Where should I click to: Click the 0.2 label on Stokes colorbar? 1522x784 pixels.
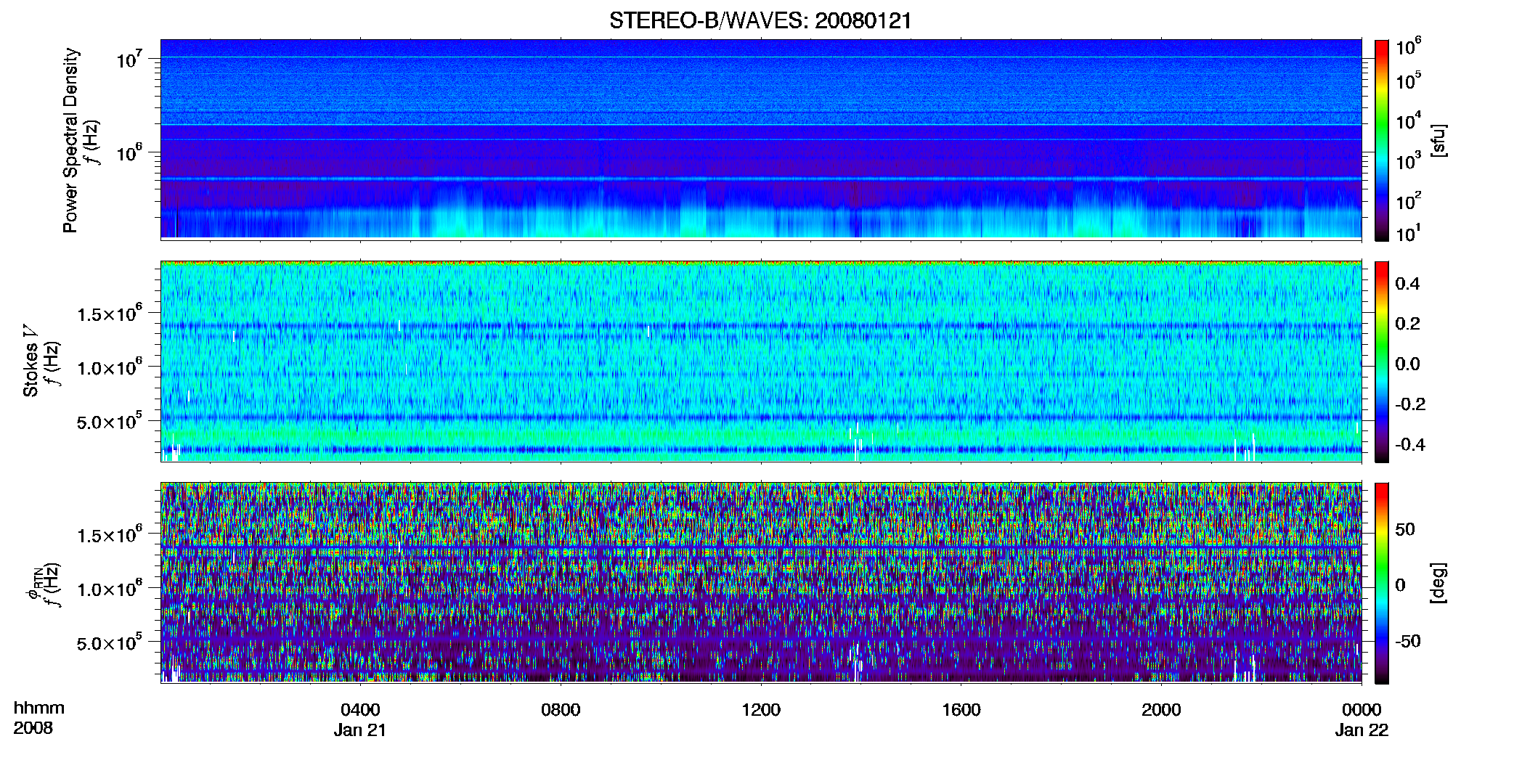pos(1407,324)
